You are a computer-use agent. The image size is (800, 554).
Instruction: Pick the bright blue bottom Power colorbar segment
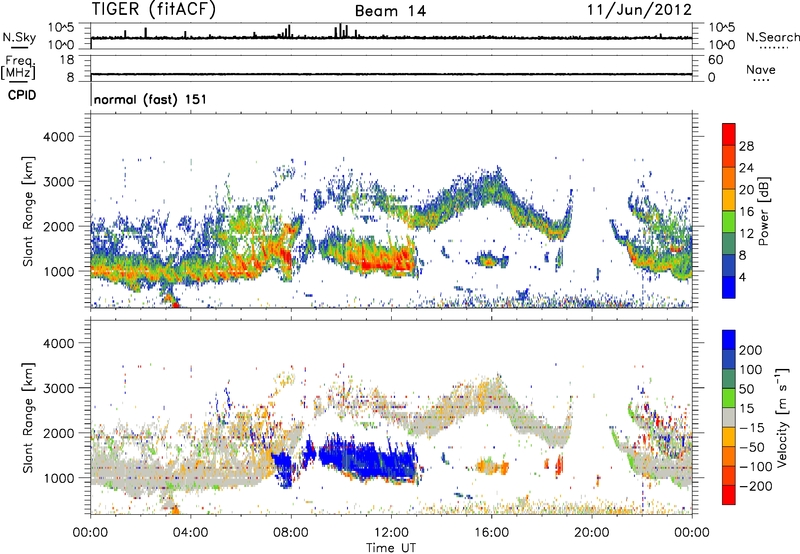[x=729, y=287]
